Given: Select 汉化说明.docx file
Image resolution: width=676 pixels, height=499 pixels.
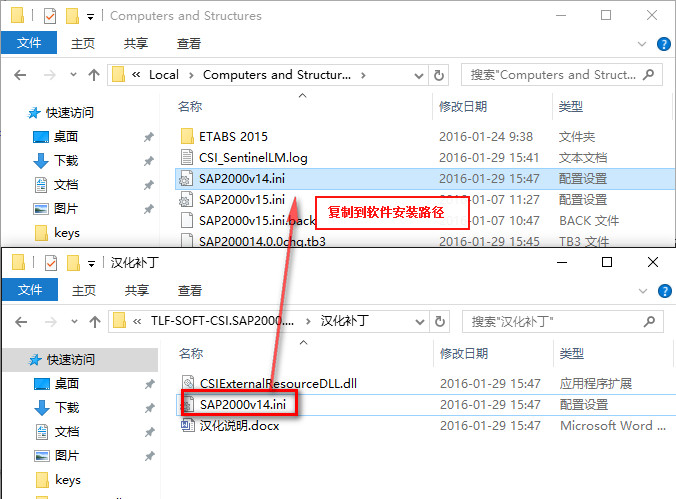Looking at the screenshot, I should point(239,426).
